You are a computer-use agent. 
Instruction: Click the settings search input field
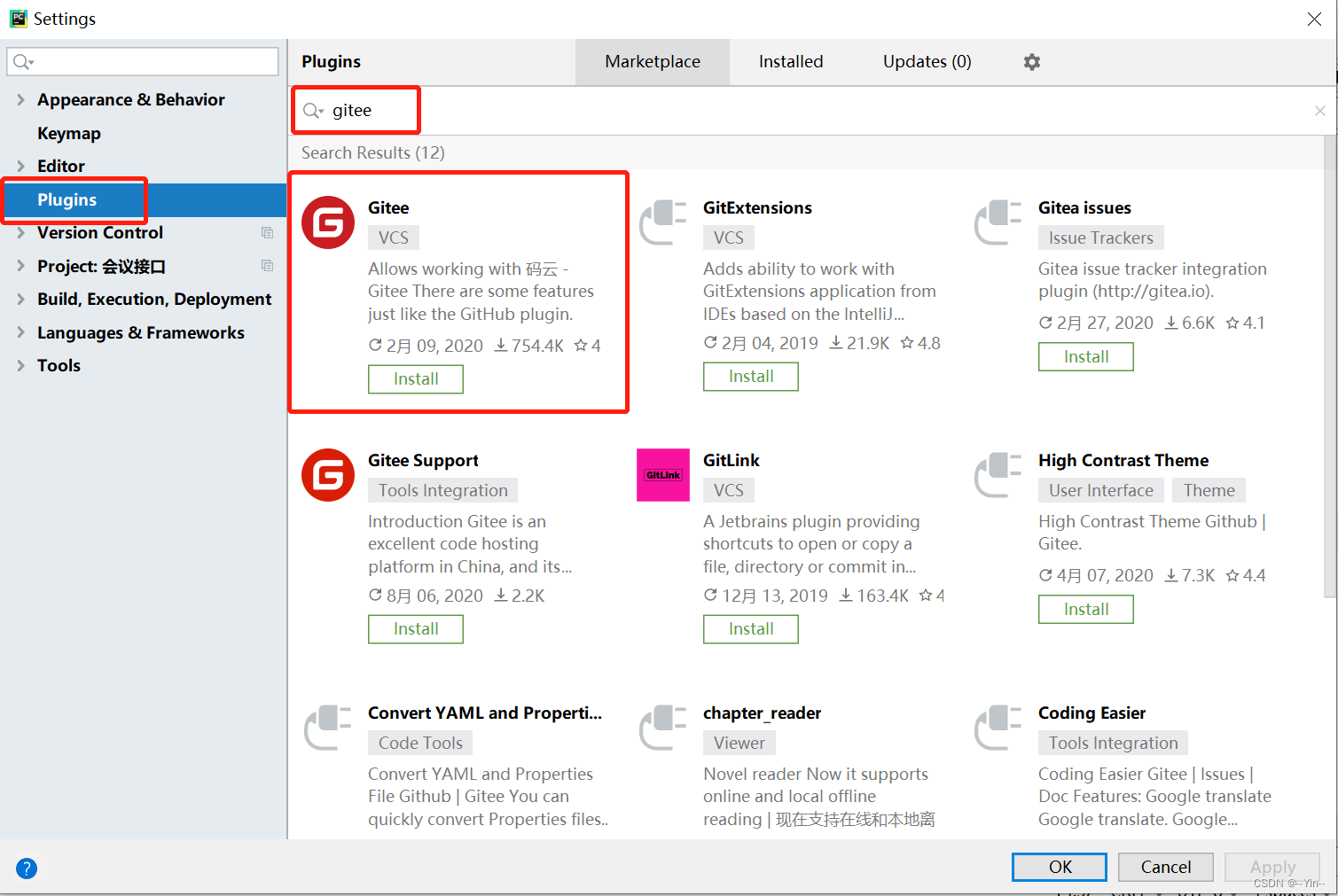[x=143, y=62]
